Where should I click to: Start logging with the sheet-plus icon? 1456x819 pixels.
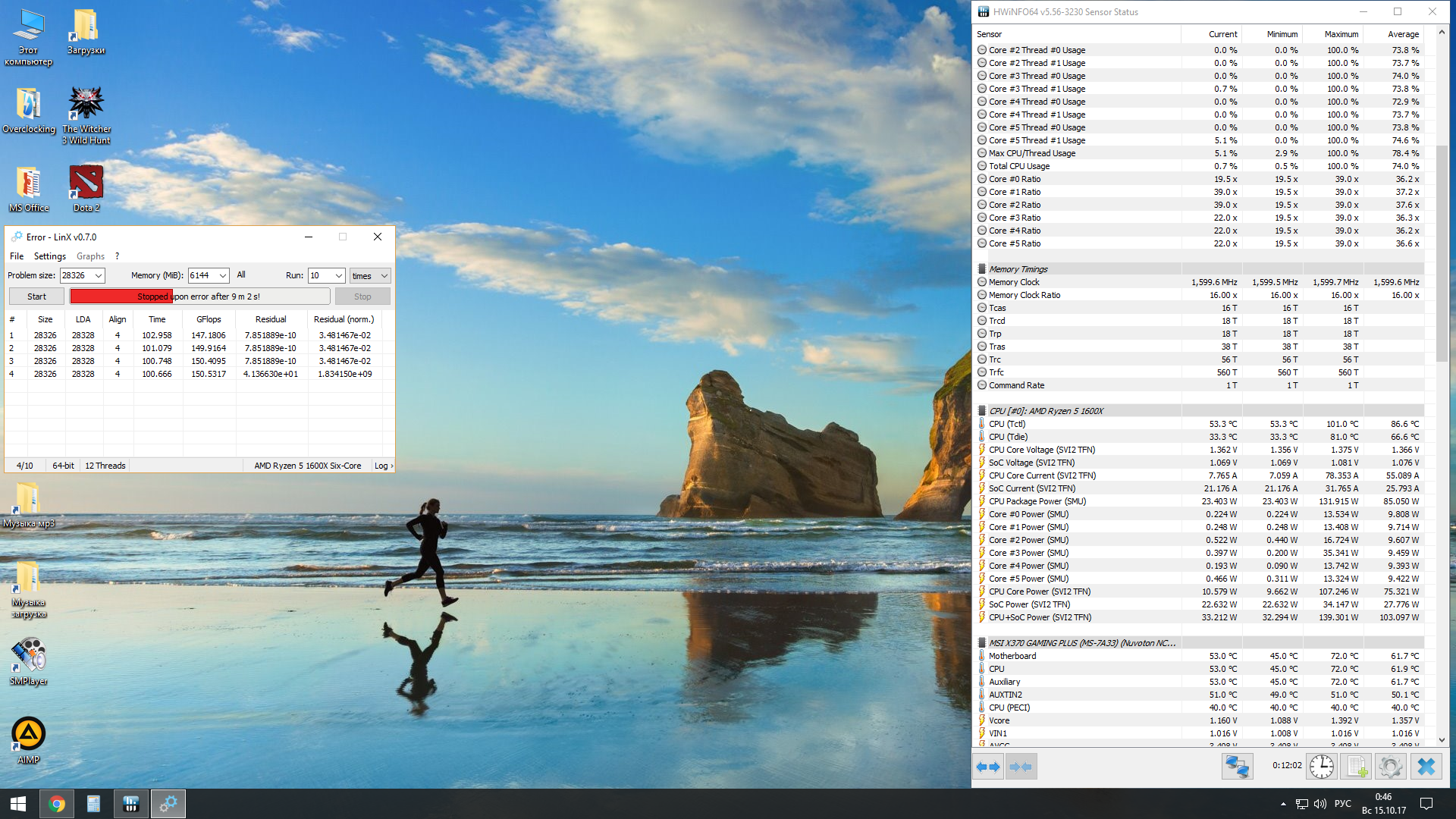(x=1356, y=767)
